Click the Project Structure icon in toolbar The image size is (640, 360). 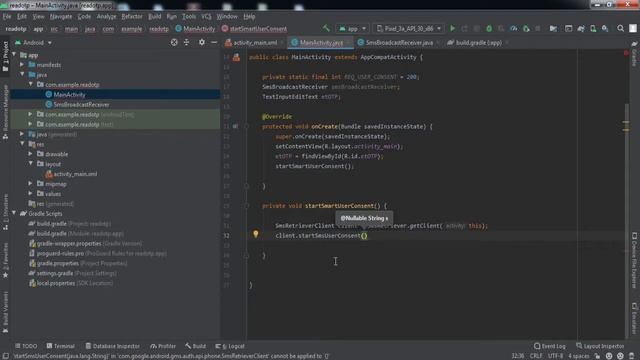553,29
